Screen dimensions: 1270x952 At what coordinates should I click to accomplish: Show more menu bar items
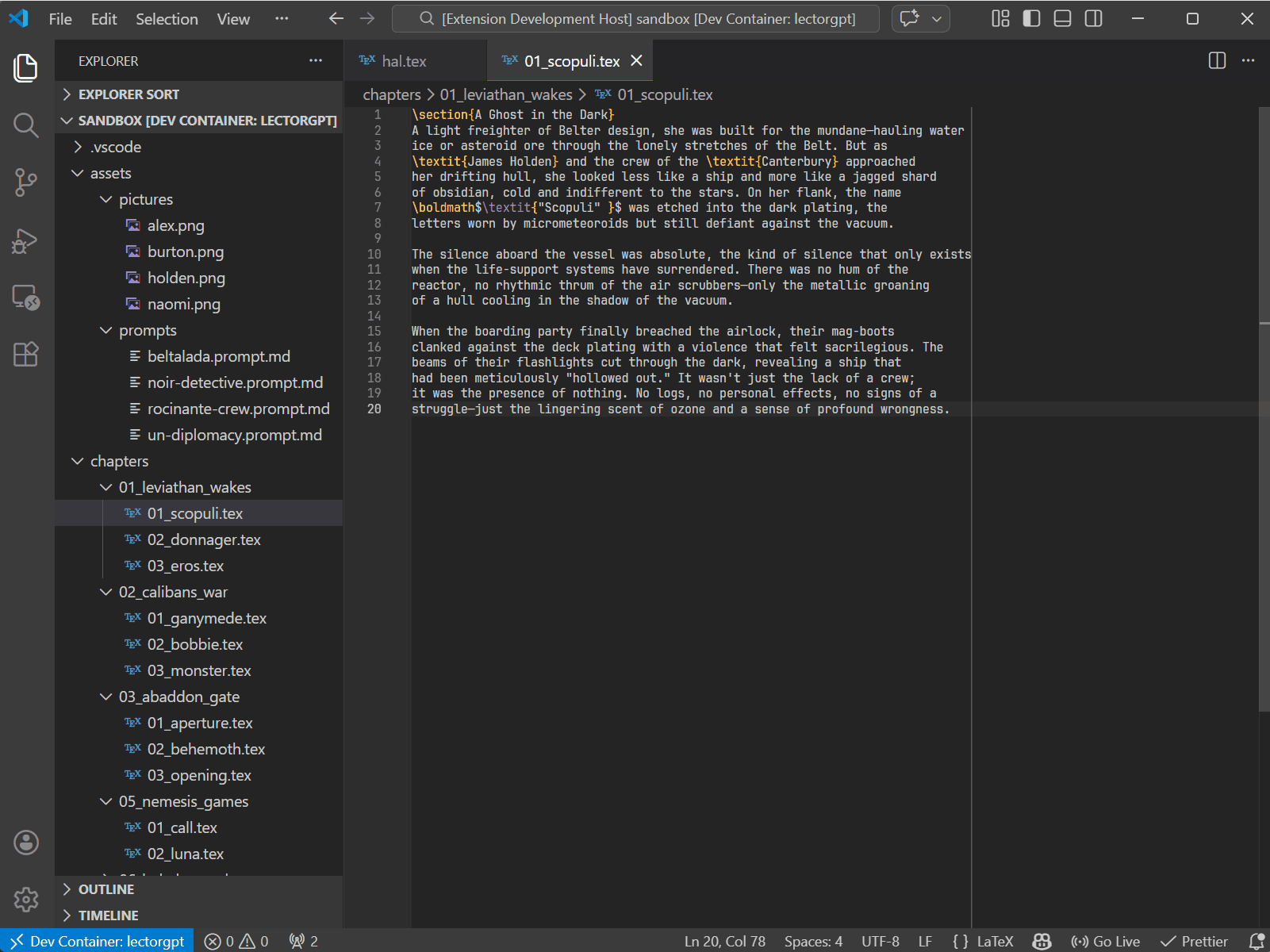point(282,19)
